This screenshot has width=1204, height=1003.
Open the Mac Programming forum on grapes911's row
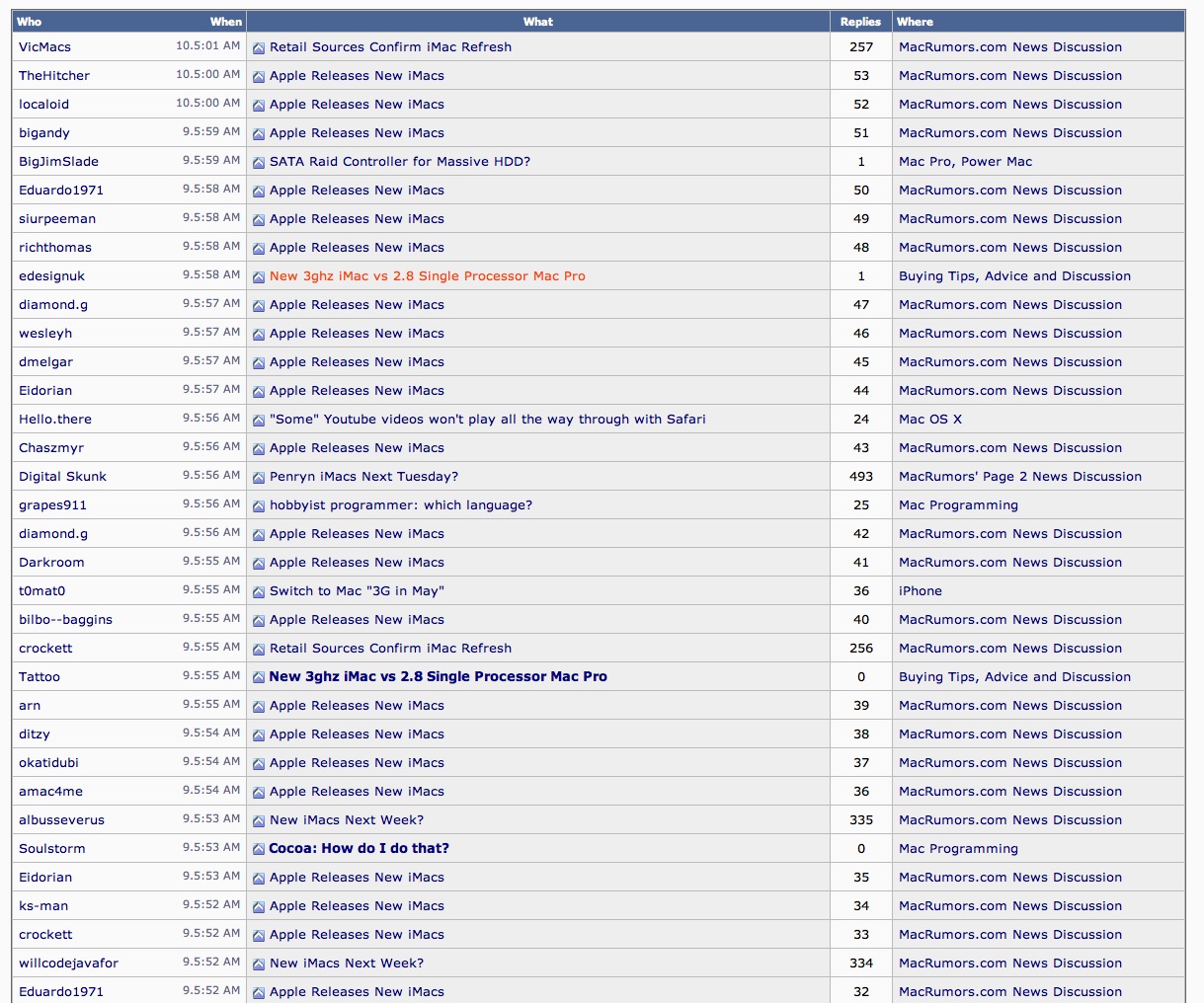coord(958,504)
